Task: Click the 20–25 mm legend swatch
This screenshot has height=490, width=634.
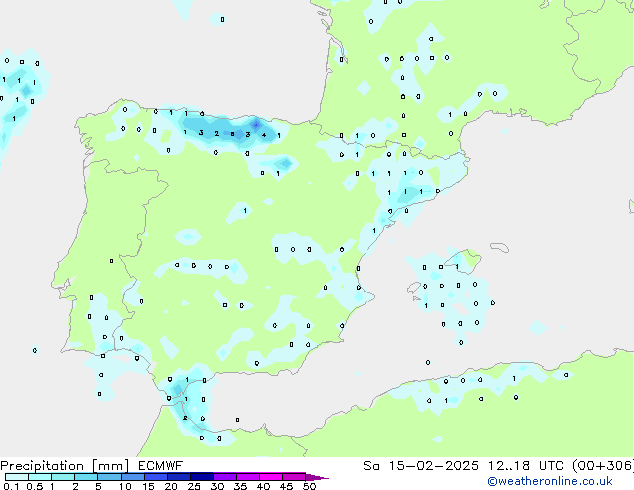Action: point(179,477)
